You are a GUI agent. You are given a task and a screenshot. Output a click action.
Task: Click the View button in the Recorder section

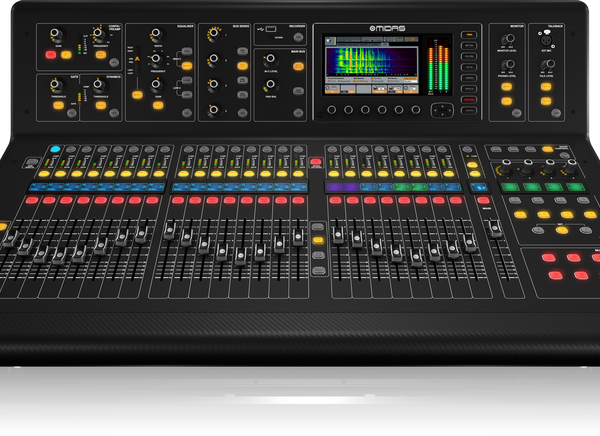298,37
